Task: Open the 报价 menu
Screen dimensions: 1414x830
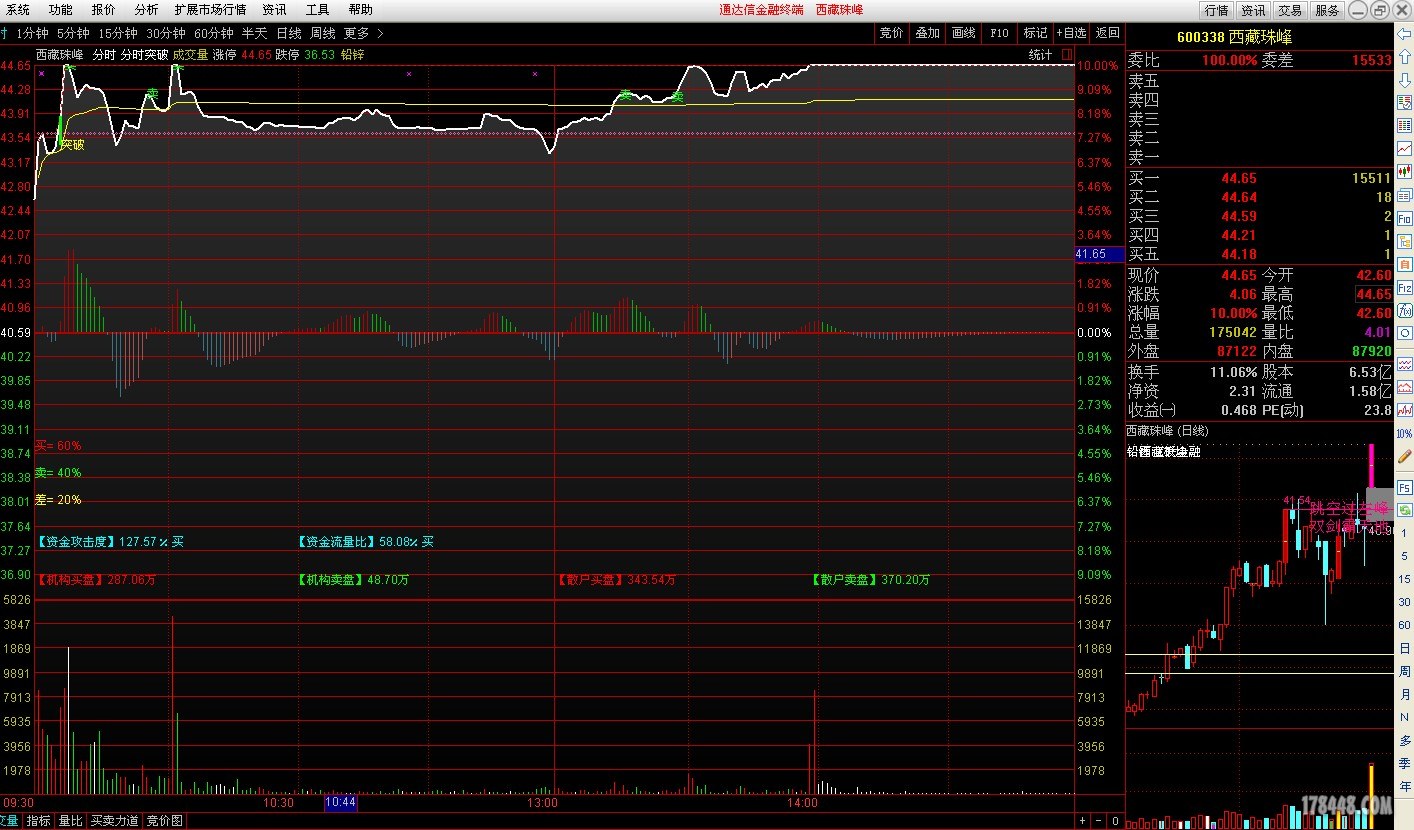Action: point(103,9)
